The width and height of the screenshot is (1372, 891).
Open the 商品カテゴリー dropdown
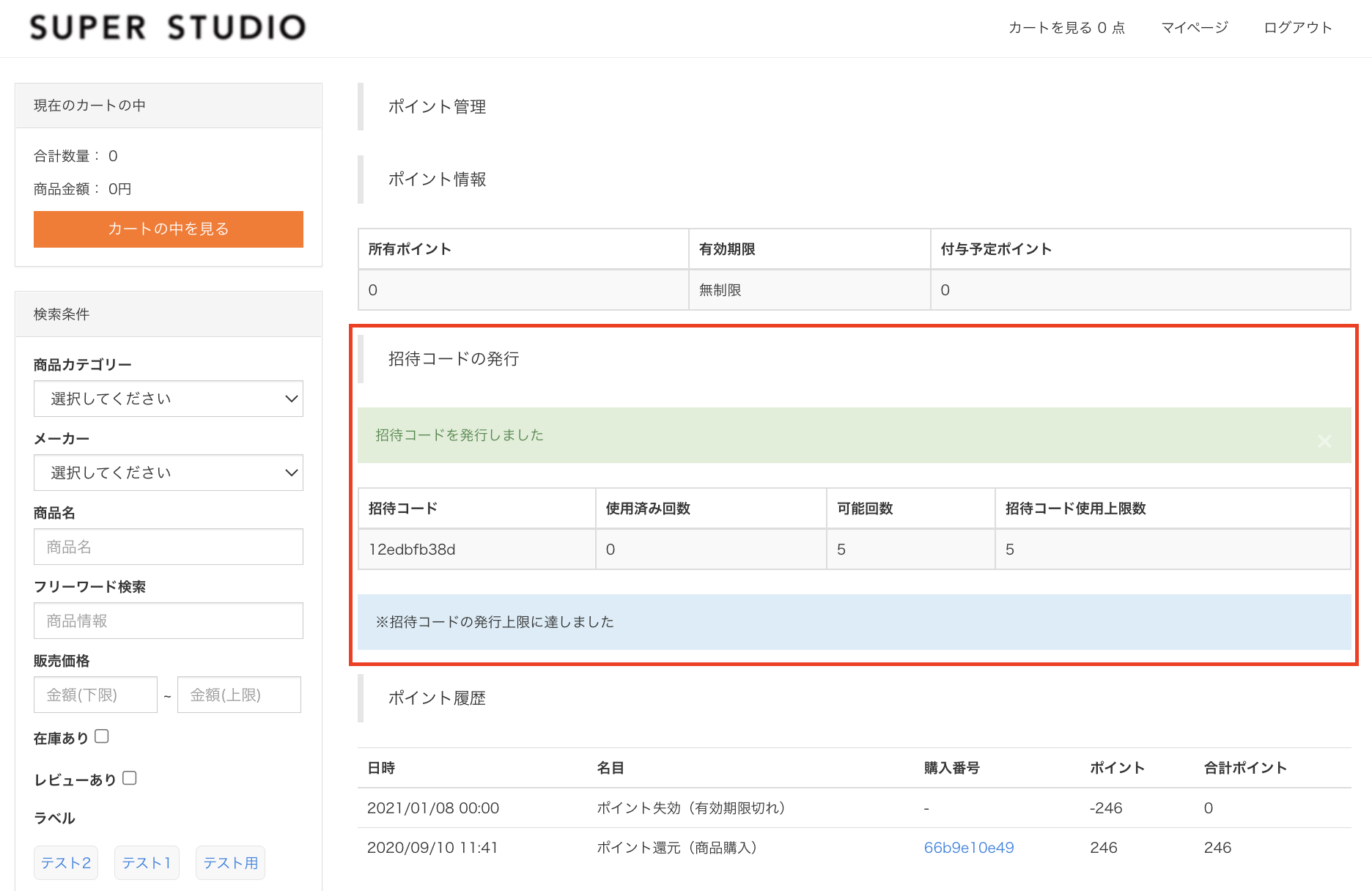[169, 399]
